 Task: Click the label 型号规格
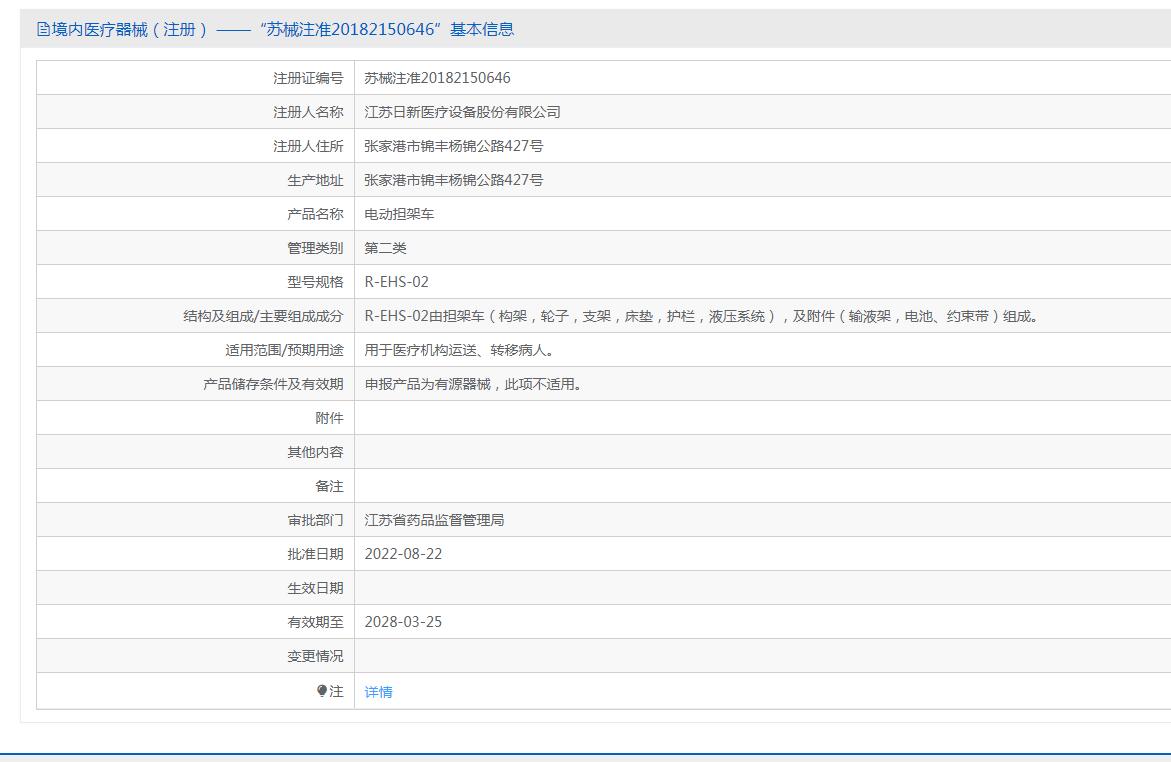click(315, 282)
